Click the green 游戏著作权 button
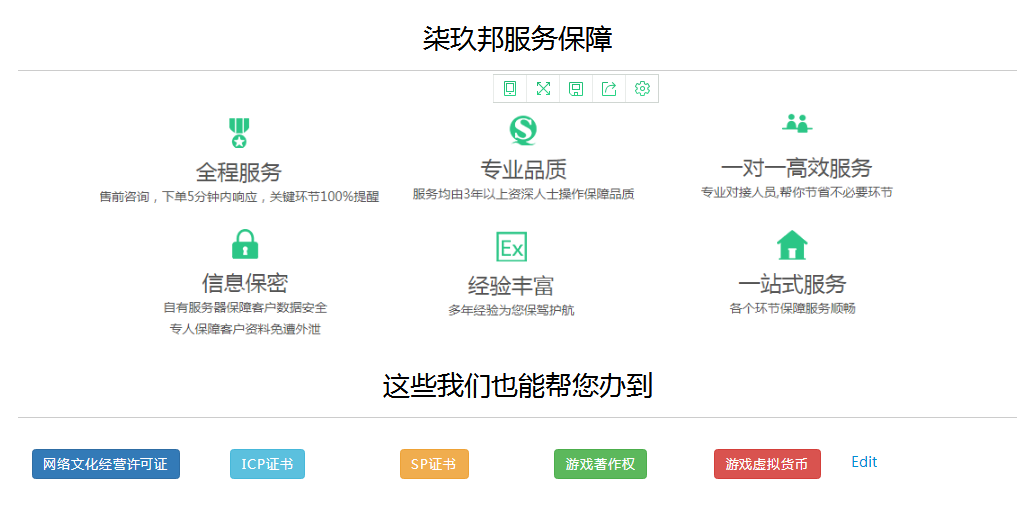This screenshot has height=519, width=1030. point(600,464)
